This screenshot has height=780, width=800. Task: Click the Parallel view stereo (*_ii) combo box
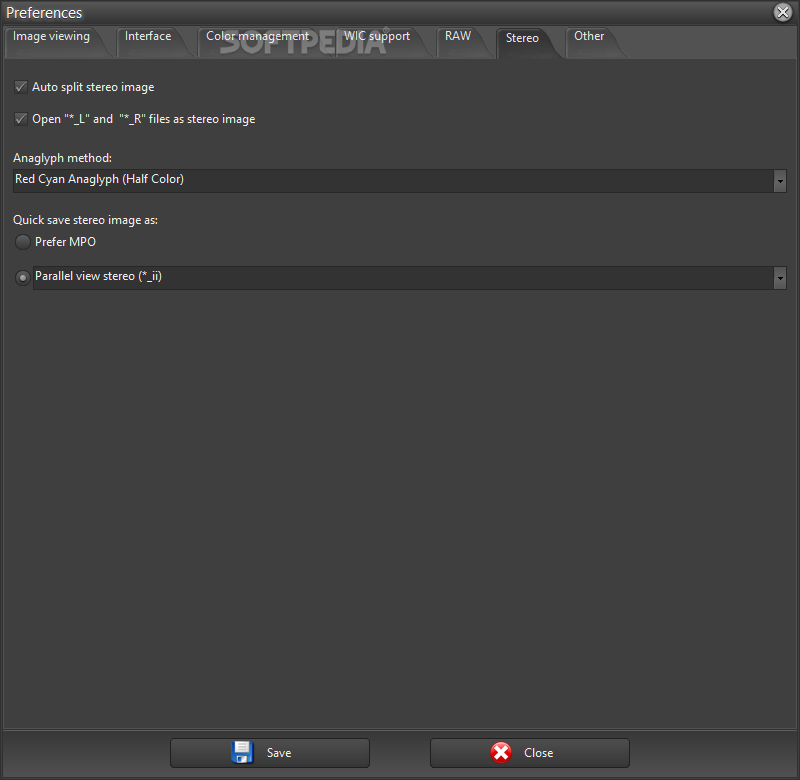[410, 278]
